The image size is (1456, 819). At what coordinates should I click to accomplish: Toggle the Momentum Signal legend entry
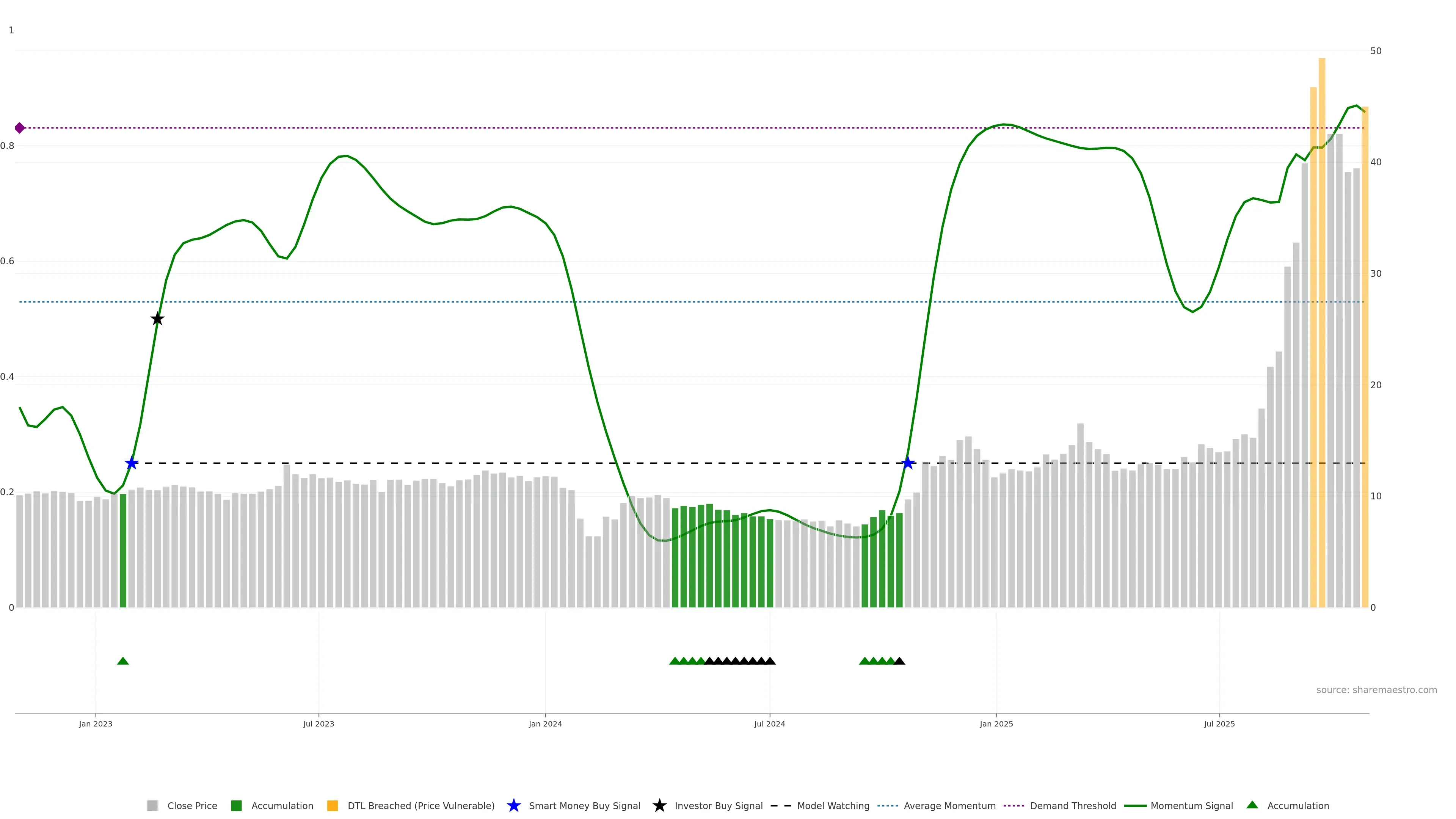click(x=1191, y=806)
